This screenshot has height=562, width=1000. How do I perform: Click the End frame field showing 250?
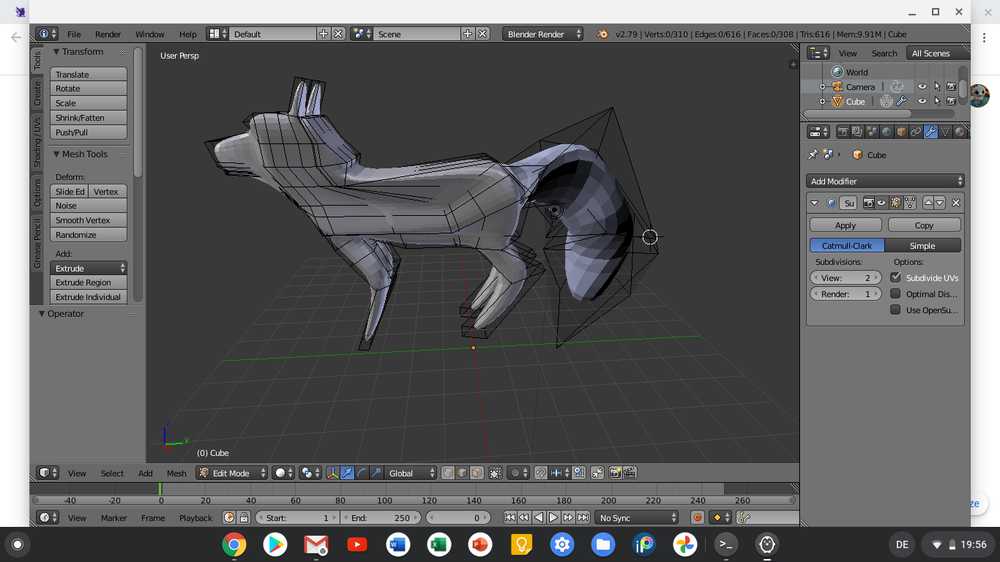click(x=380, y=518)
